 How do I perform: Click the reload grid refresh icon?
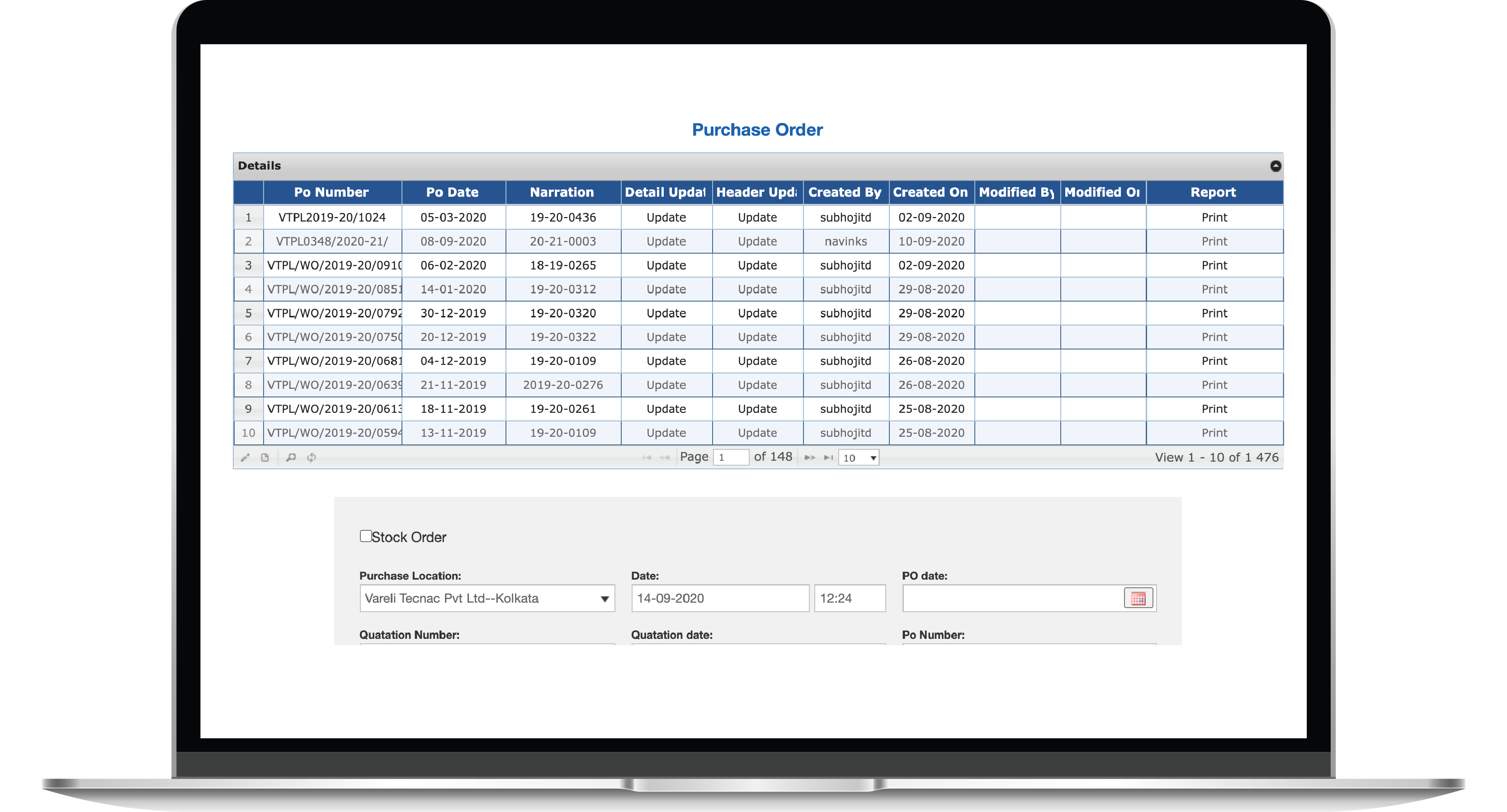(x=311, y=458)
